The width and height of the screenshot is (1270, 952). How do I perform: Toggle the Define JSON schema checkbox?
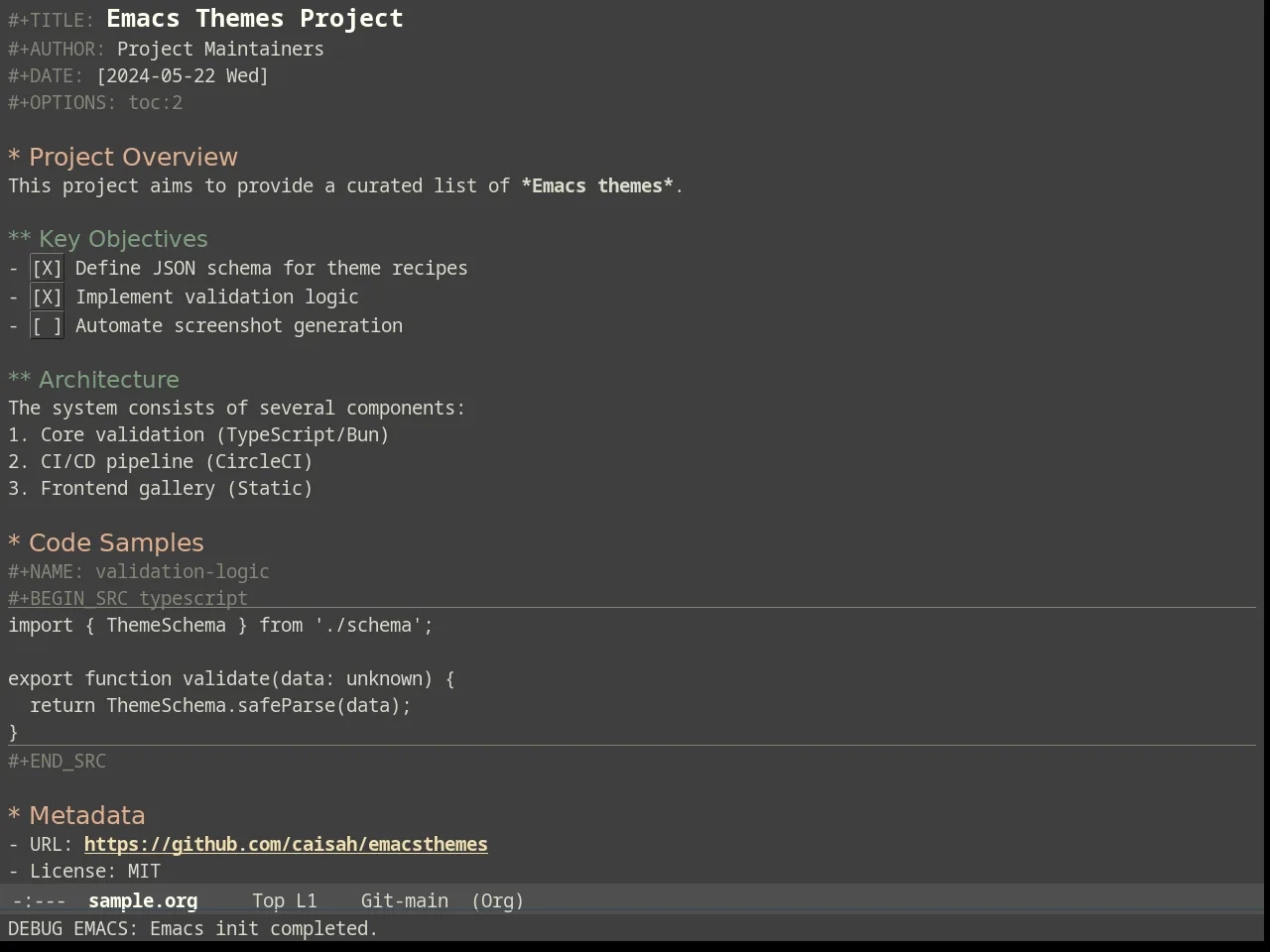pyautogui.click(x=47, y=268)
